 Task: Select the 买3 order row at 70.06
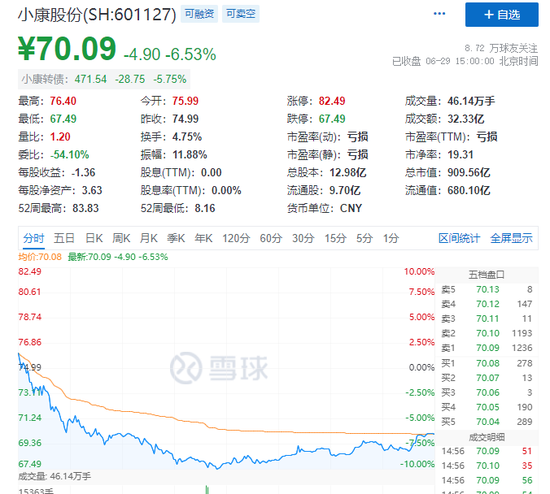point(487,393)
